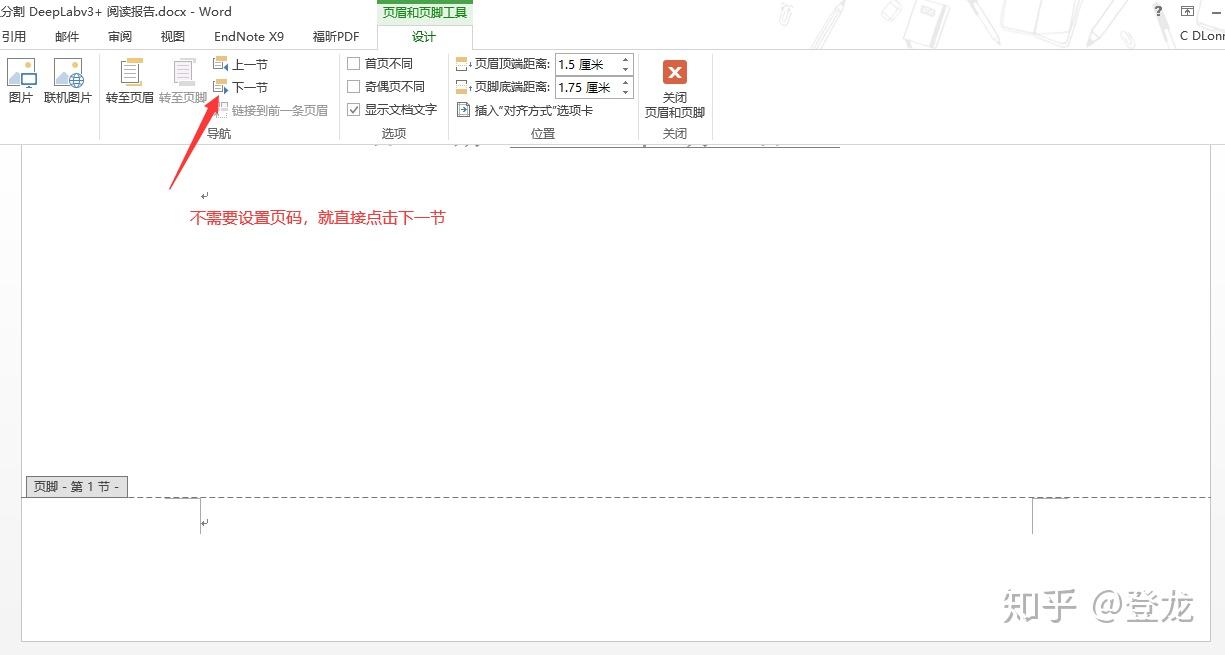
Task: Open the 审阅 ribbon tab
Action: (120, 37)
